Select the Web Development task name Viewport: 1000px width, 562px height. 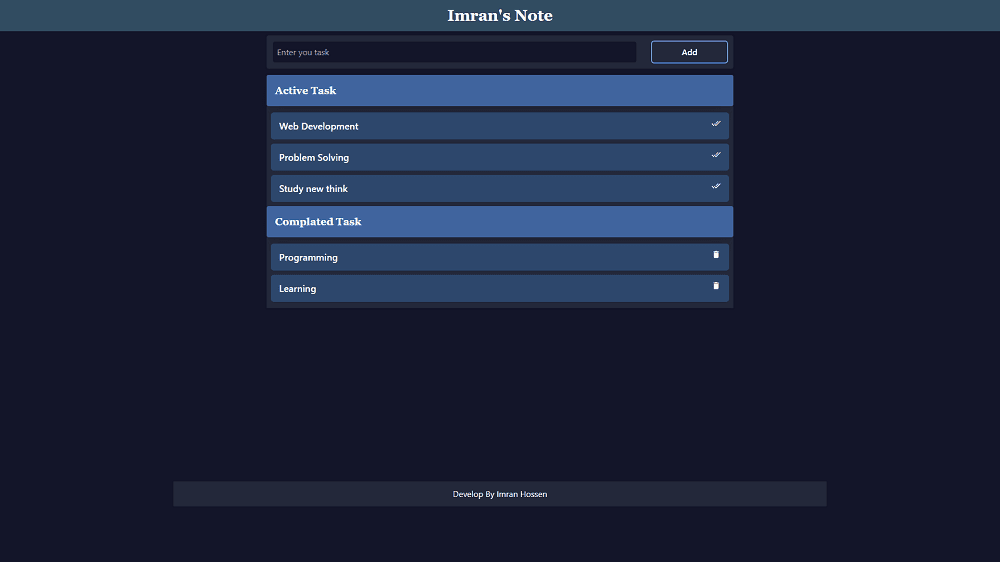(x=318, y=127)
